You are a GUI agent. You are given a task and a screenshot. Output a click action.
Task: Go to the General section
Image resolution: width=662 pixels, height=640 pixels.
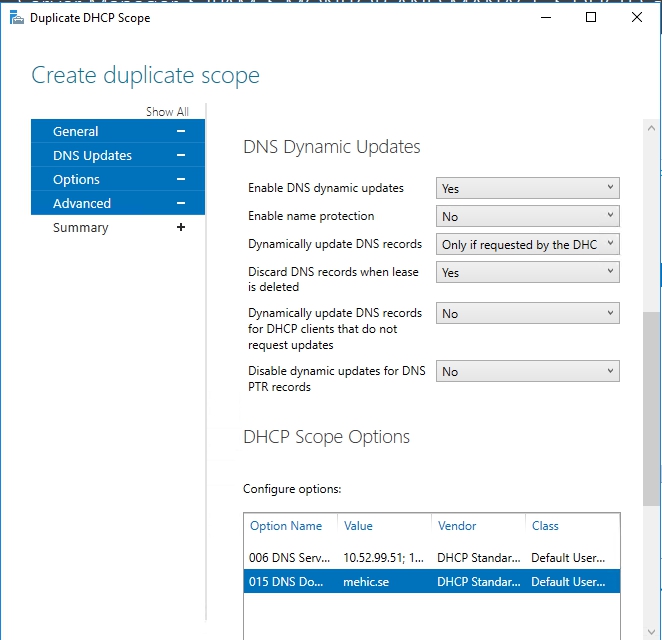click(x=76, y=131)
